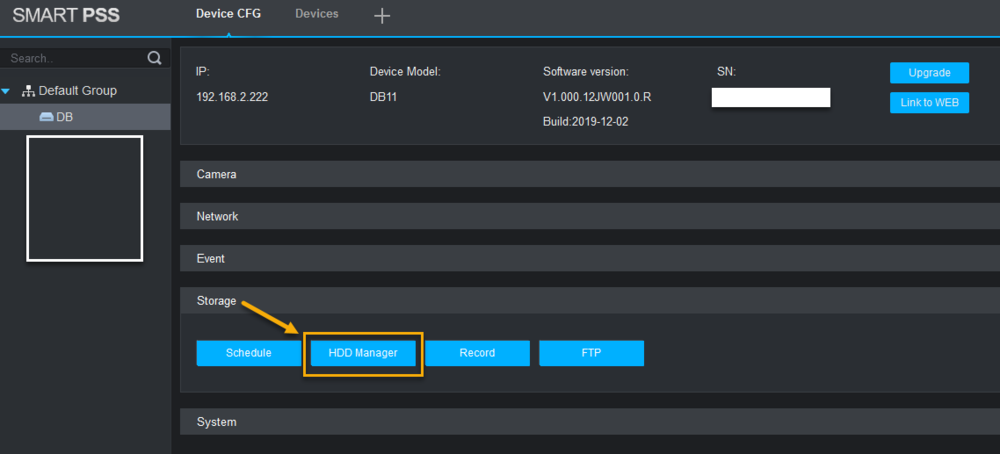Open the FTP settings
Screen dimensions: 1000x454
(591, 353)
